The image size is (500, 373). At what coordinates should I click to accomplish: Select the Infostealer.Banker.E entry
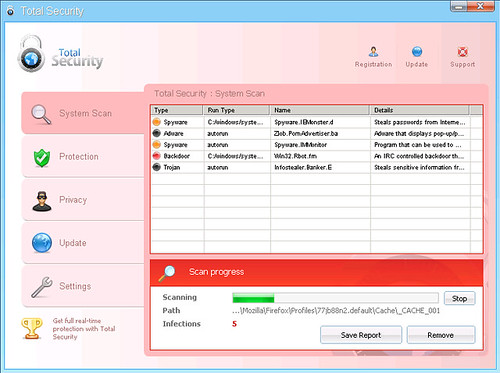pyautogui.click(x=303, y=167)
